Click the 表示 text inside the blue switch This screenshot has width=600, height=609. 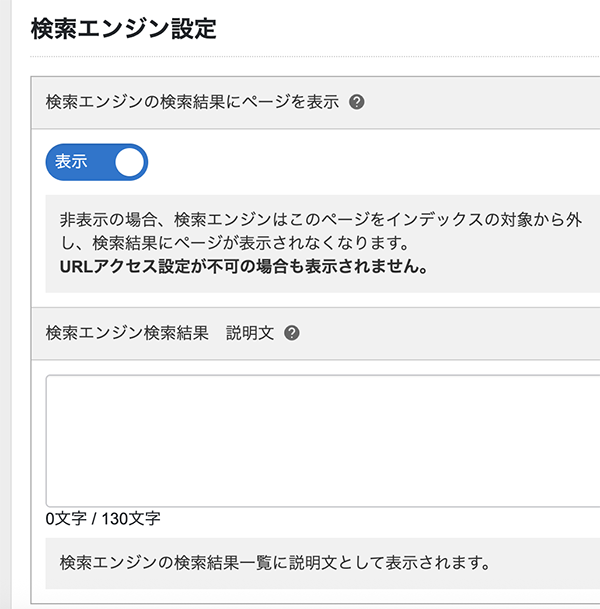pyautogui.click(x=71, y=162)
